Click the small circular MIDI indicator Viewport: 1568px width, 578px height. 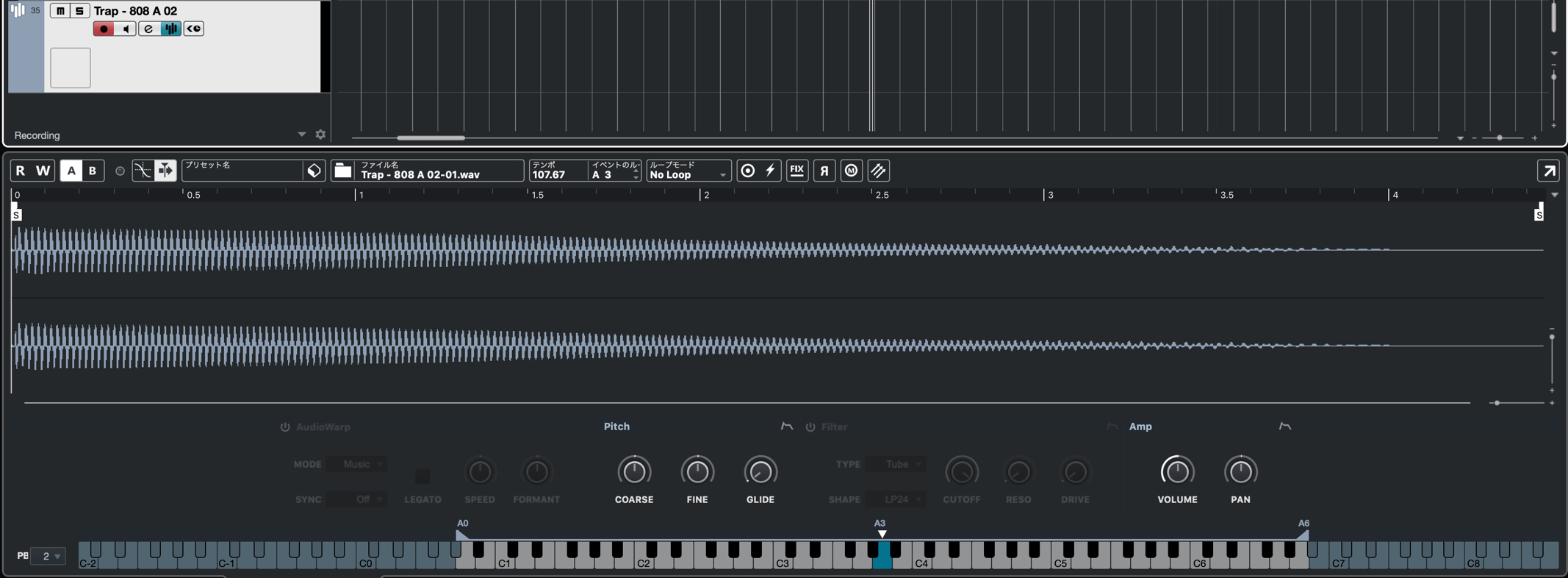[120, 171]
